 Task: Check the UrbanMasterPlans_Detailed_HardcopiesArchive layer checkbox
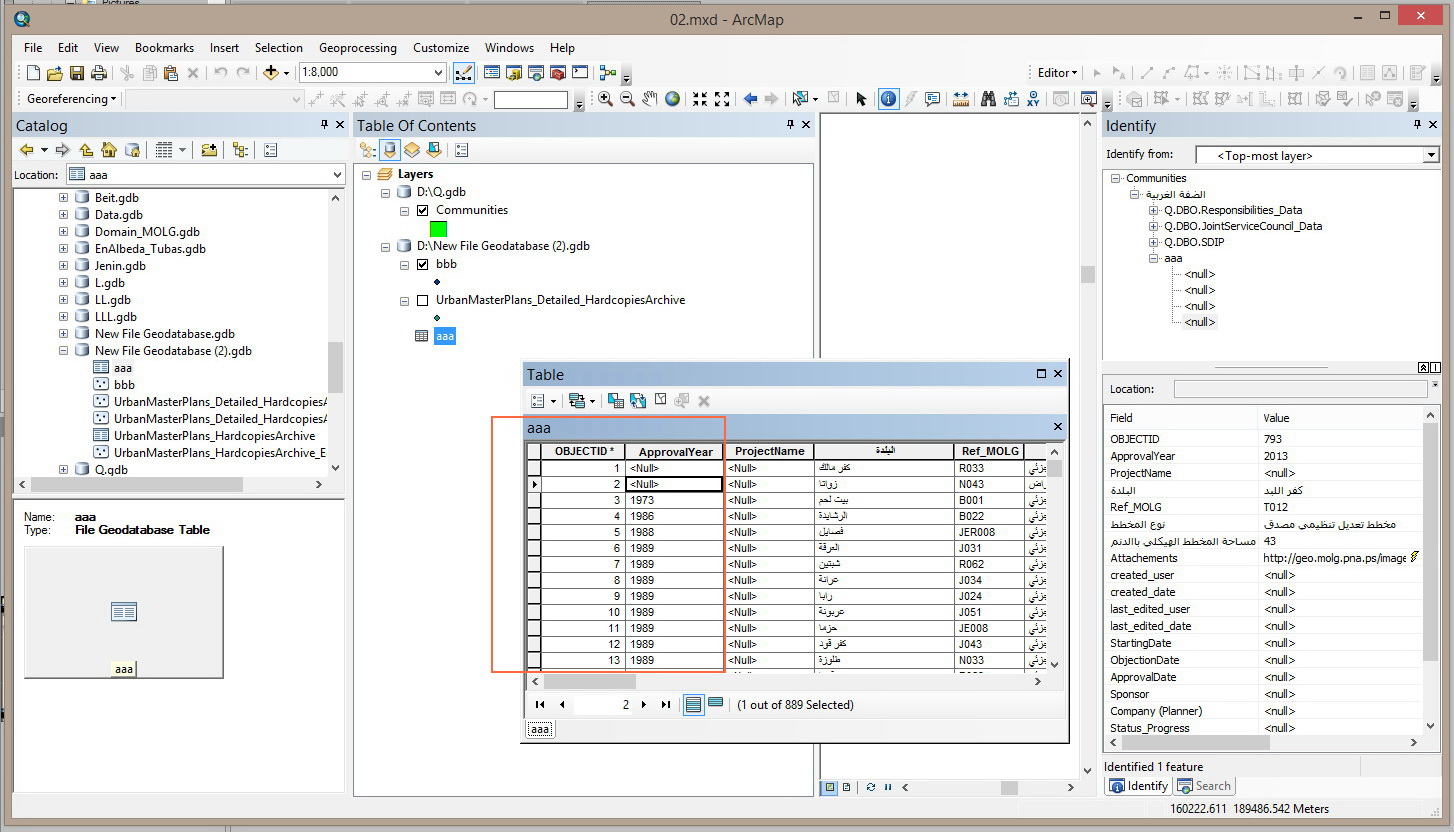click(422, 300)
